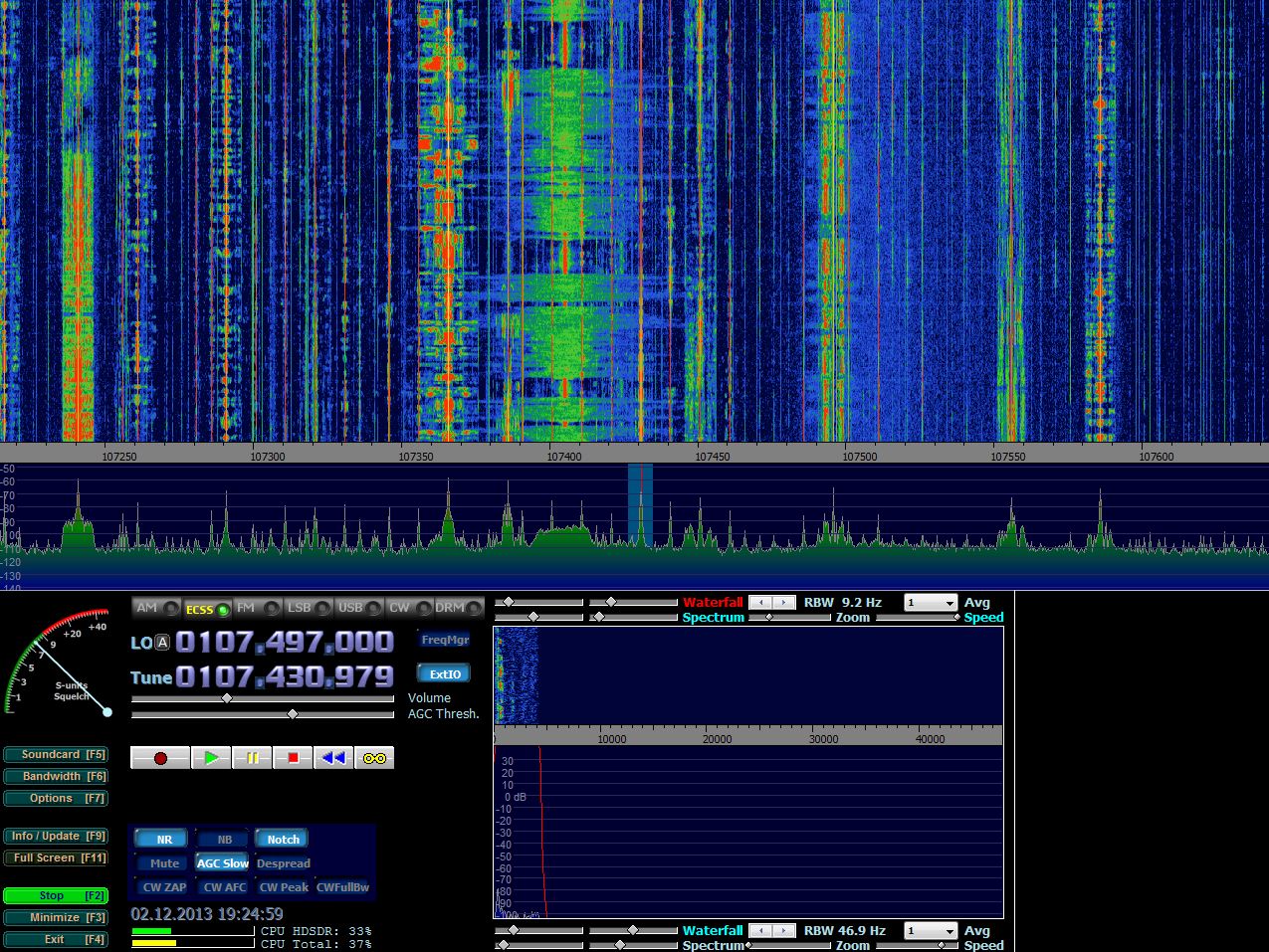Click the green play button
The width and height of the screenshot is (1269, 952).
(x=211, y=758)
